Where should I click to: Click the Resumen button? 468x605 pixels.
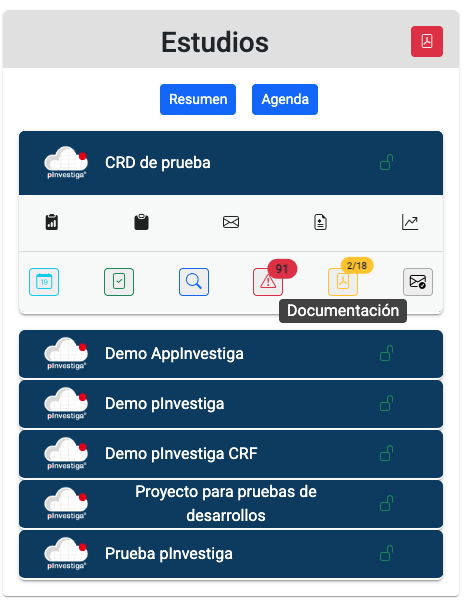(x=198, y=99)
